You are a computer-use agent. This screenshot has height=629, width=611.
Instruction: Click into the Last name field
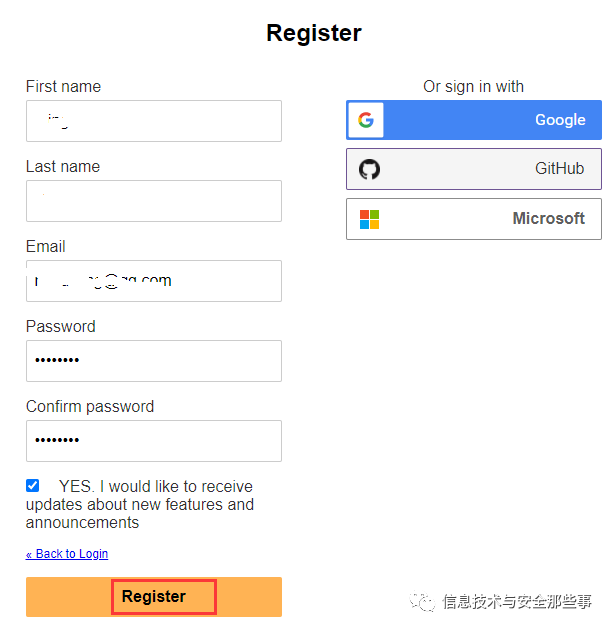click(154, 201)
